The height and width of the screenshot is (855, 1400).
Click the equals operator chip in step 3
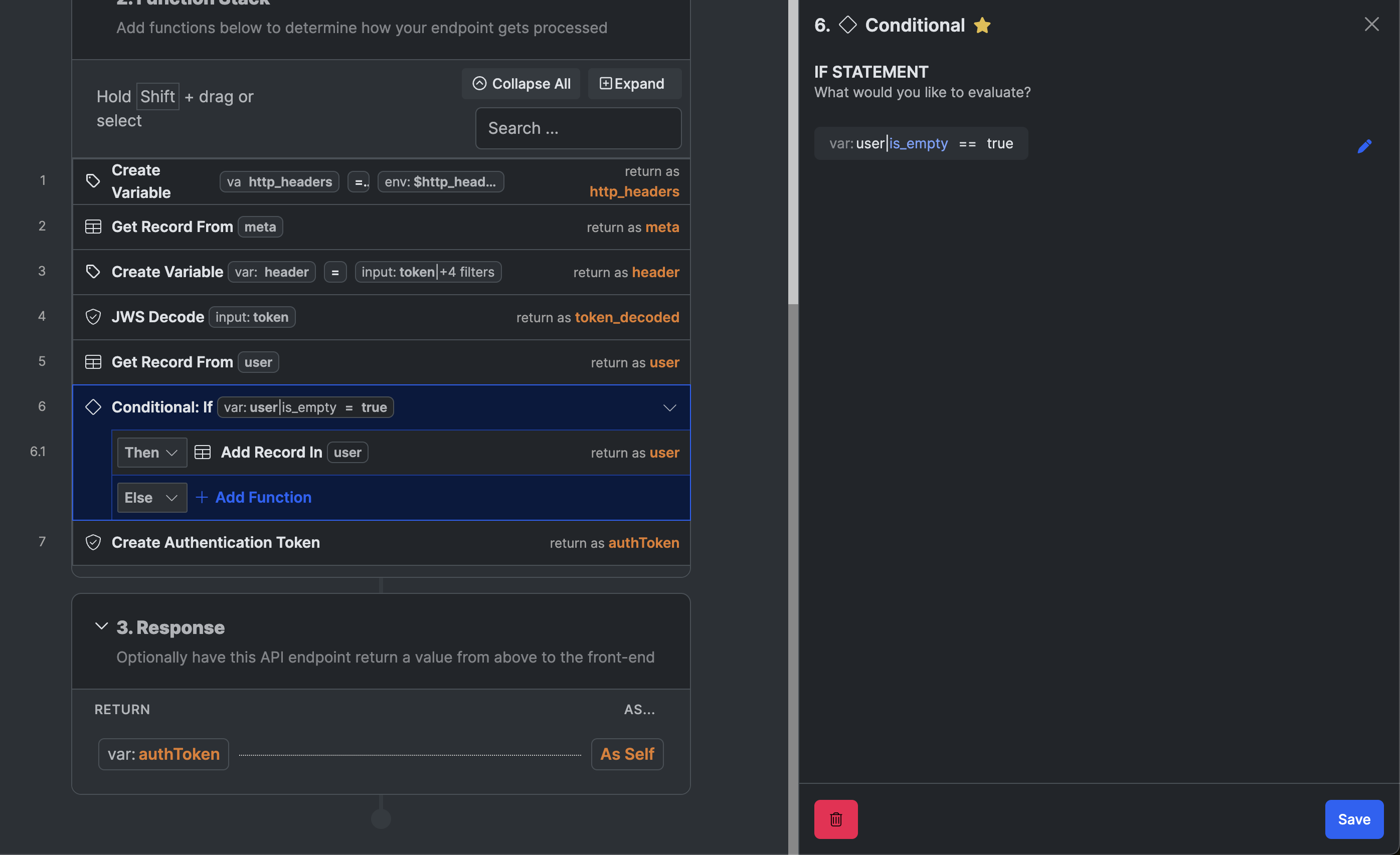pos(335,272)
